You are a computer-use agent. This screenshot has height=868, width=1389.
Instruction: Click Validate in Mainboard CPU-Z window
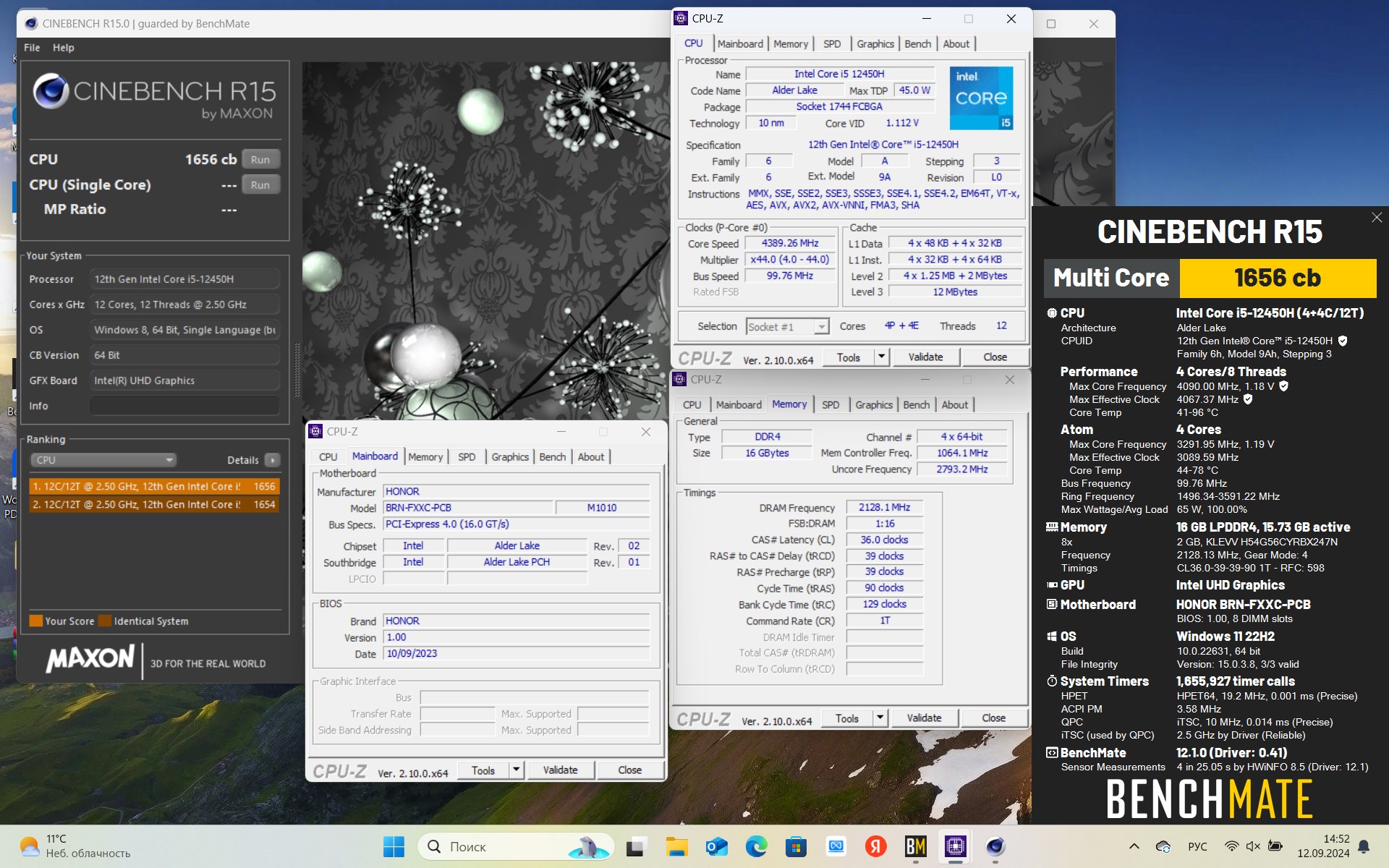(x=560, y=770)
